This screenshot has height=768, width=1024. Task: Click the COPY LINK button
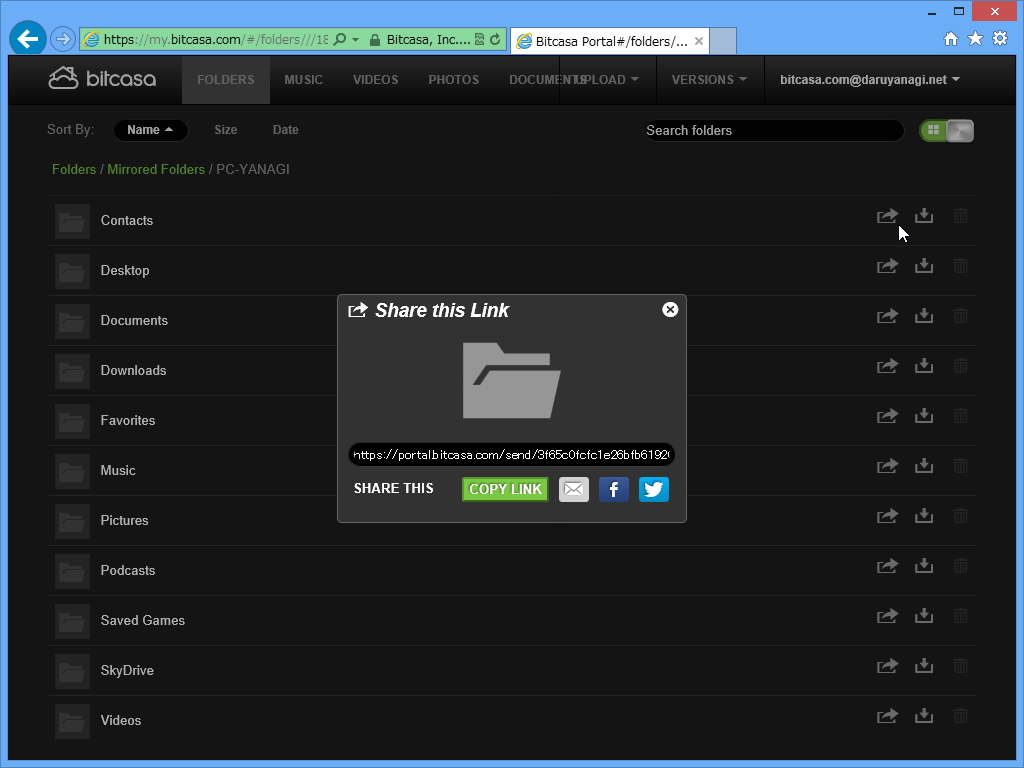click(x=505, y=489)
